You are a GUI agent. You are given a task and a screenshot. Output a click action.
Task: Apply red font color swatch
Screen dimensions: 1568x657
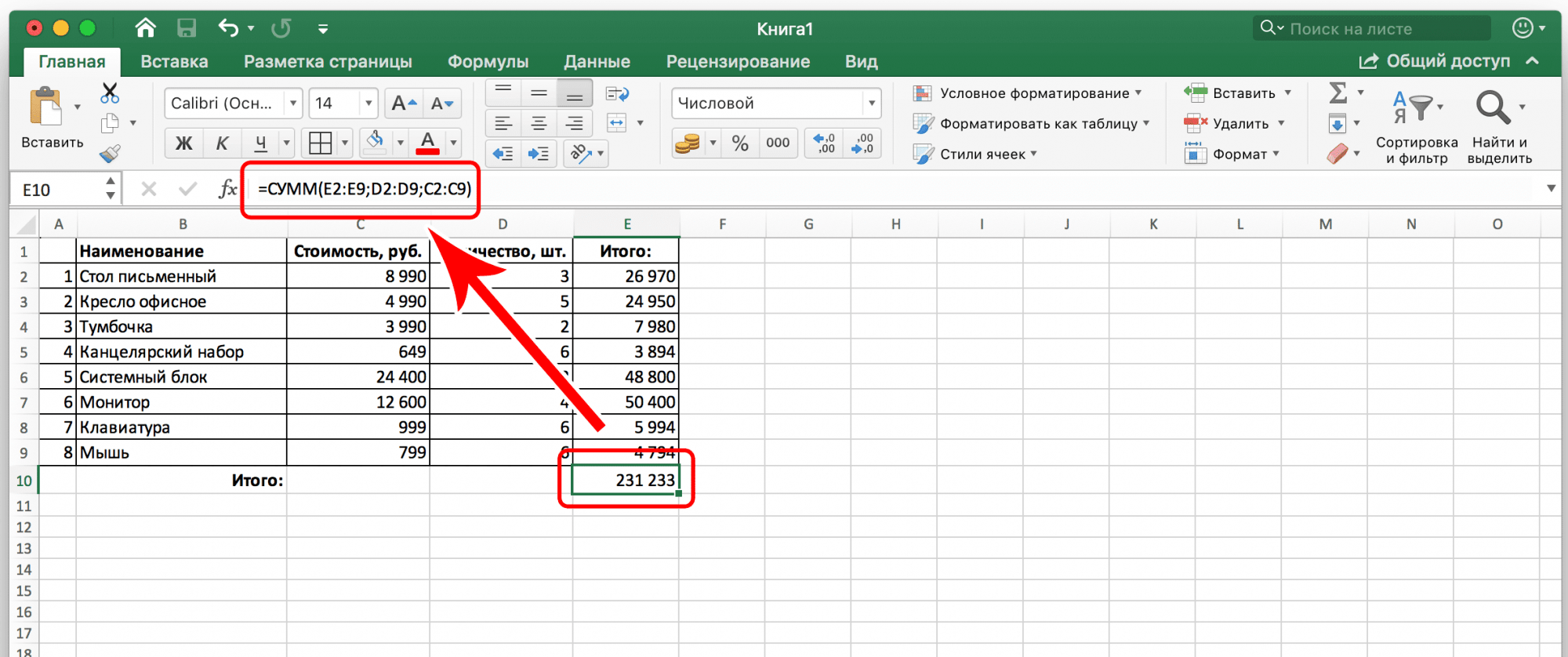coord(427,143)
